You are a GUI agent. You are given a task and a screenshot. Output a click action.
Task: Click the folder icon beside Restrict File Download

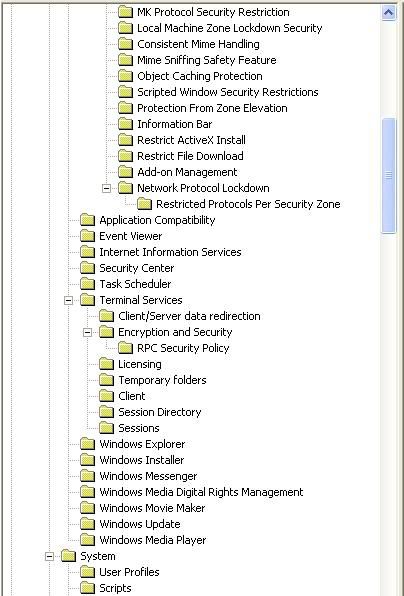[125, 156]
